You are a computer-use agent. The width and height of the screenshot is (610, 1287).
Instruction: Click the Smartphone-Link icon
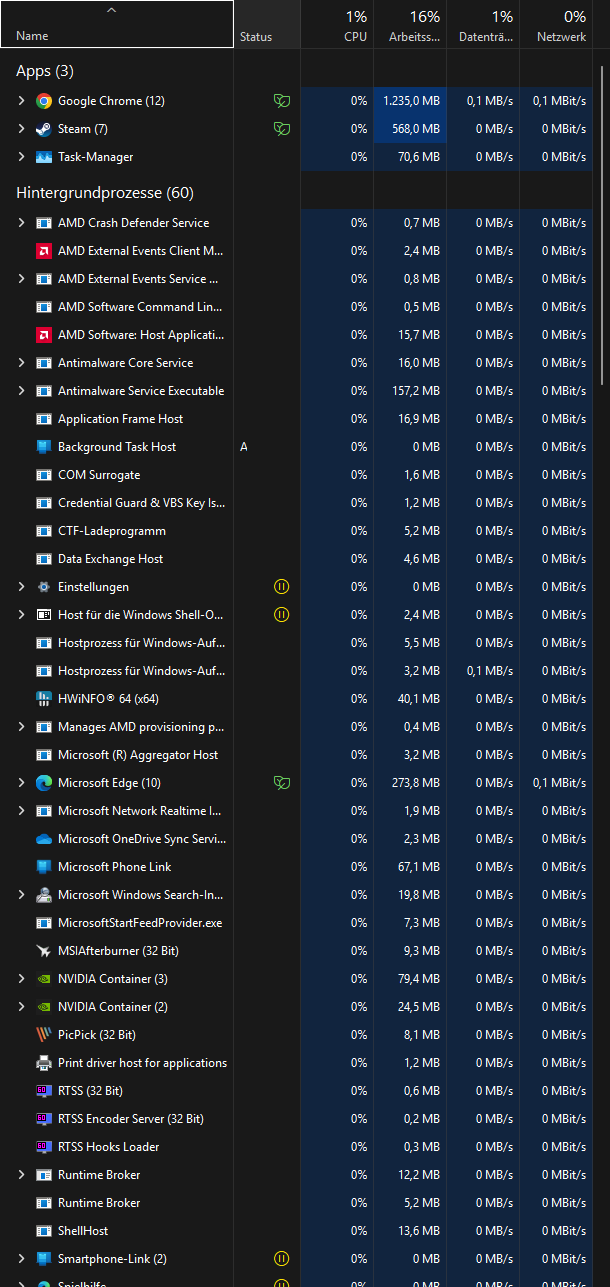44,1259
